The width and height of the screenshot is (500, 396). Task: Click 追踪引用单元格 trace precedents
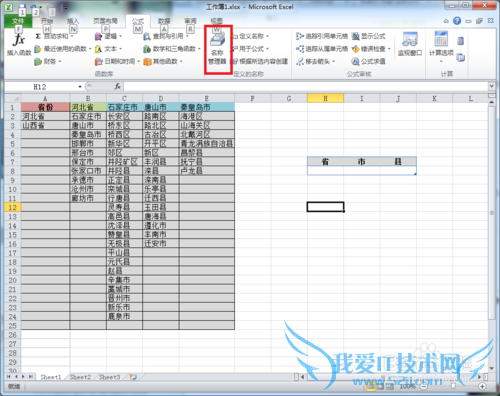(322, 36)
